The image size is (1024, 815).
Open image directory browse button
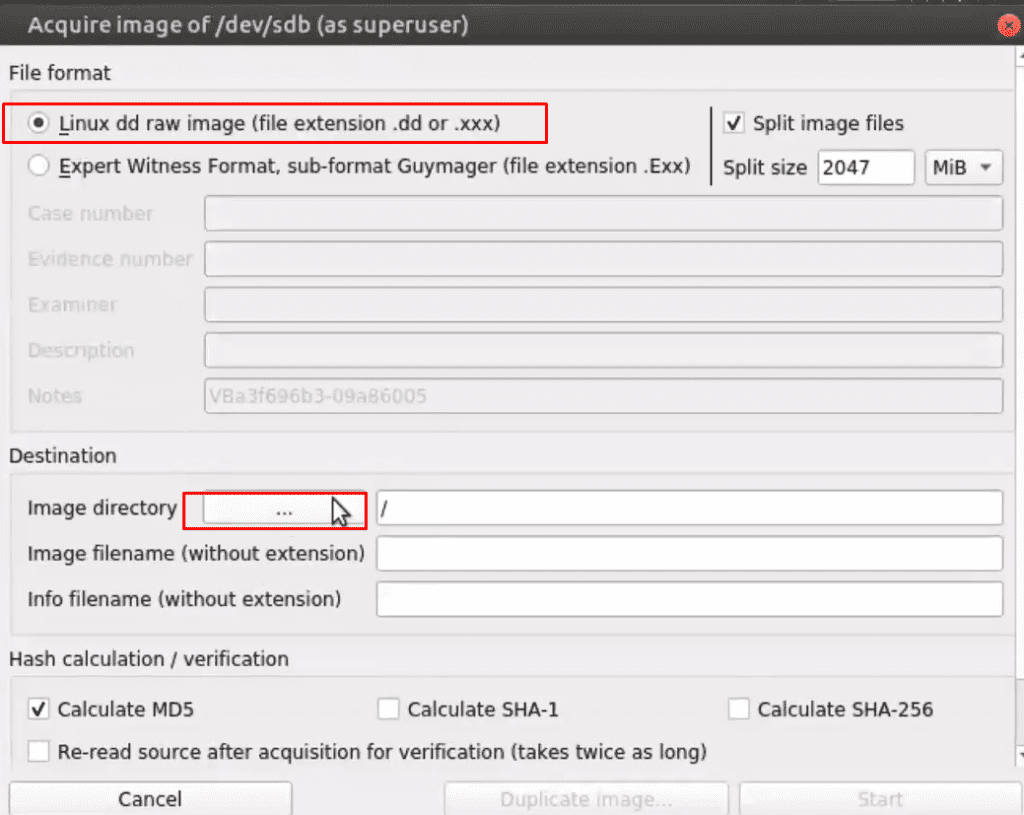(283, 509)
